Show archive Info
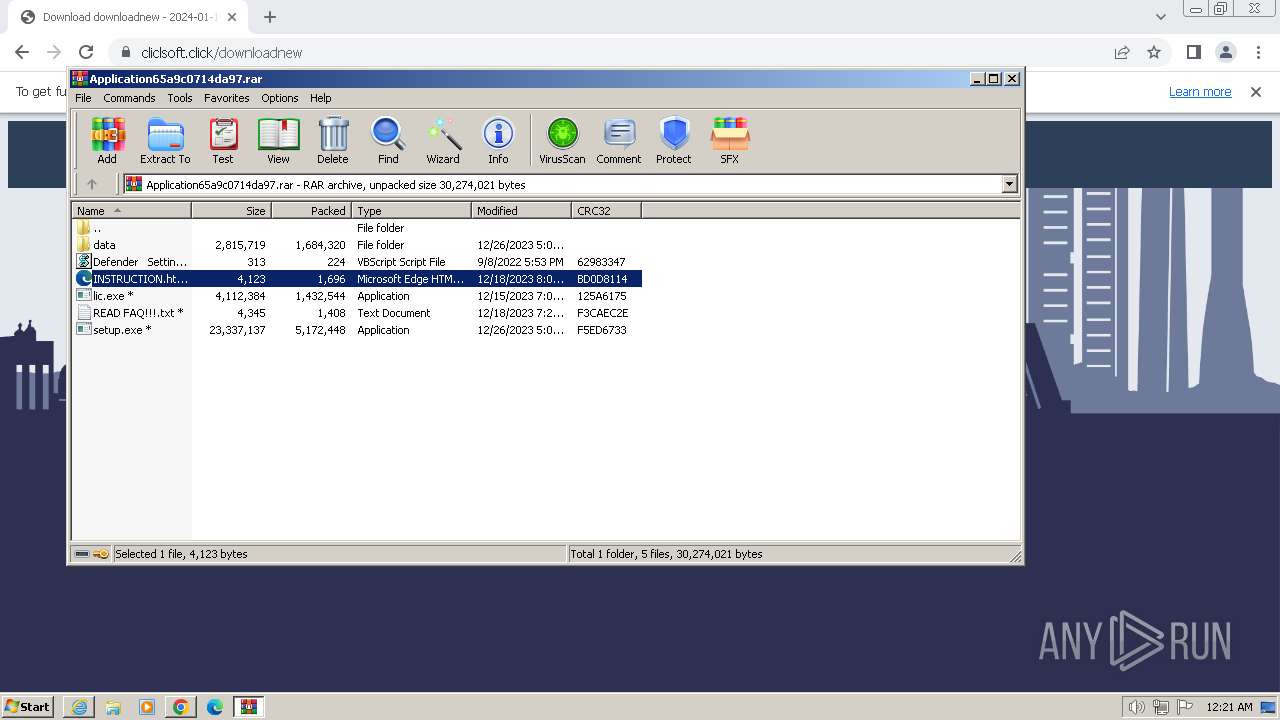The image size is (1280, 720). (498, 140)
